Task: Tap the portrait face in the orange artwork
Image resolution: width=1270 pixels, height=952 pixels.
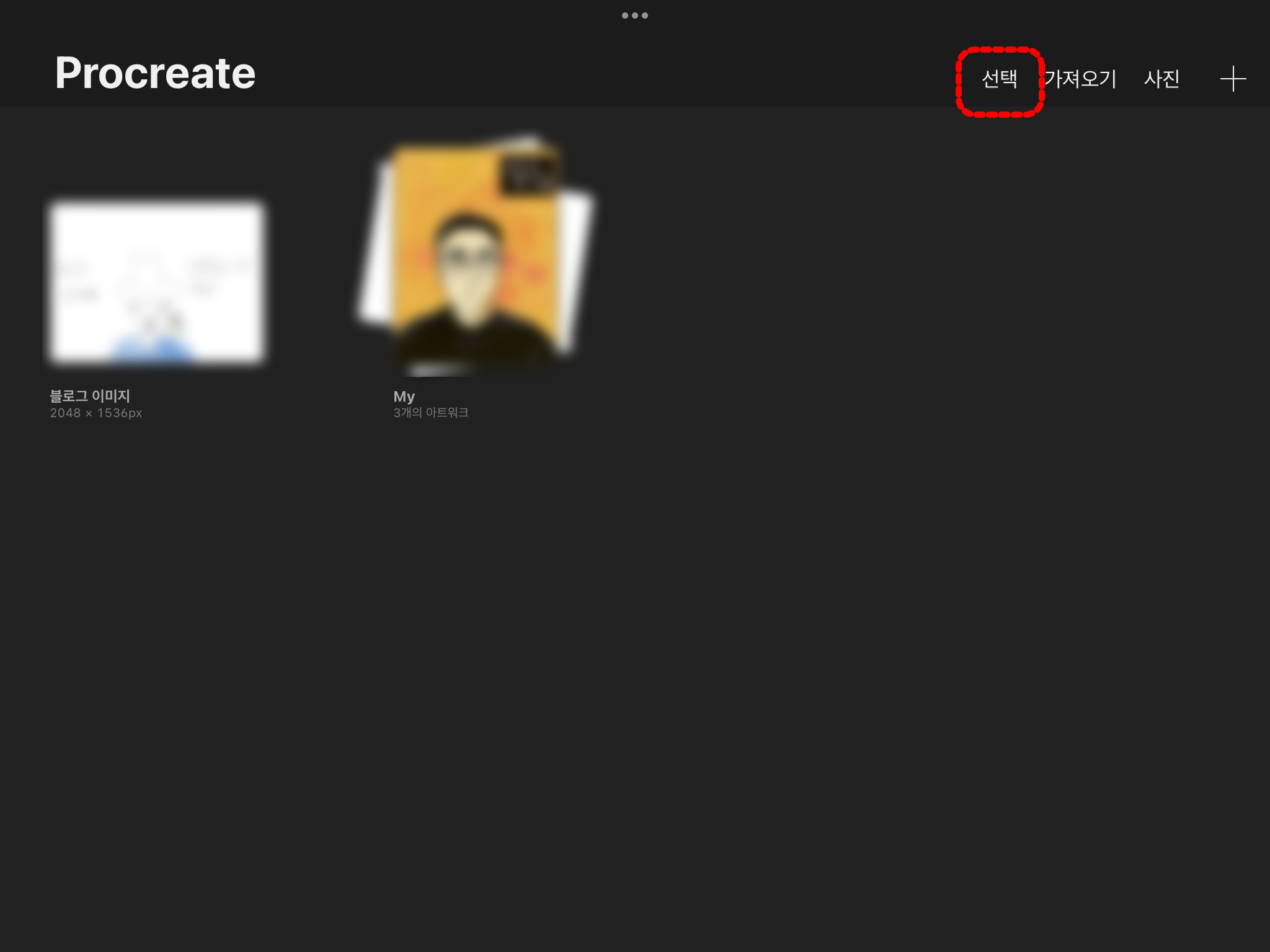Action: (469, 263)
